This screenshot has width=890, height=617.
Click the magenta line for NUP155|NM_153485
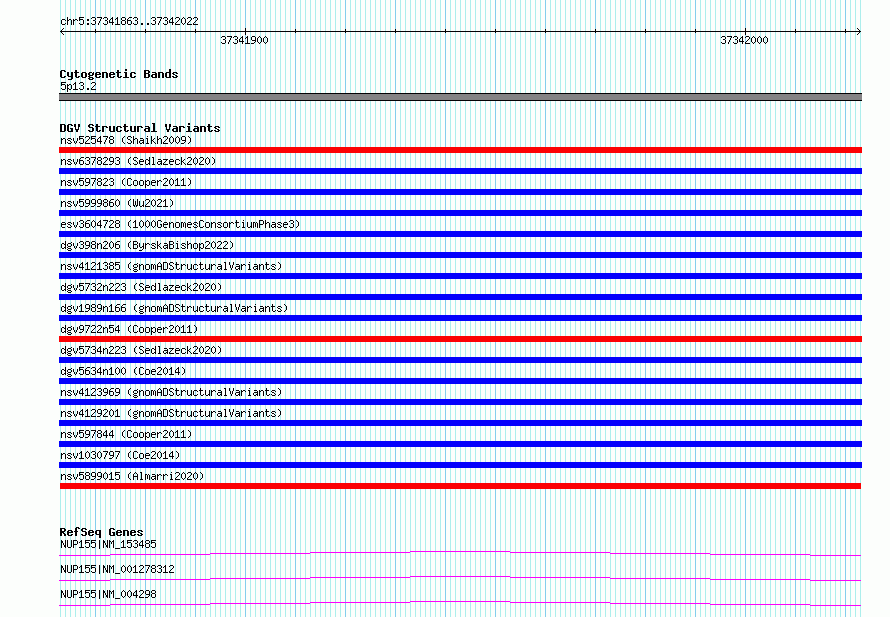tap(460, 553)
